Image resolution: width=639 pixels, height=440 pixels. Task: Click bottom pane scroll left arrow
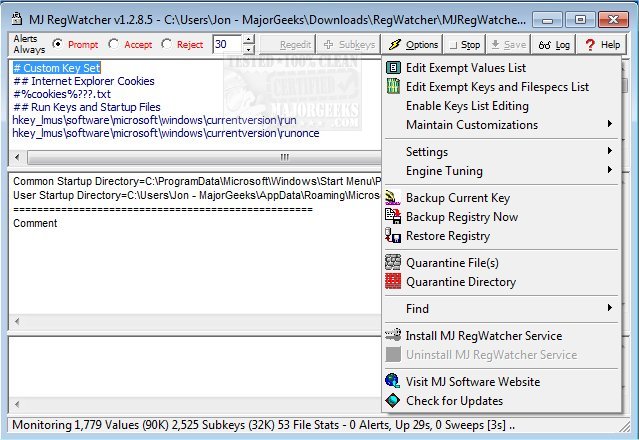[17, 404]
